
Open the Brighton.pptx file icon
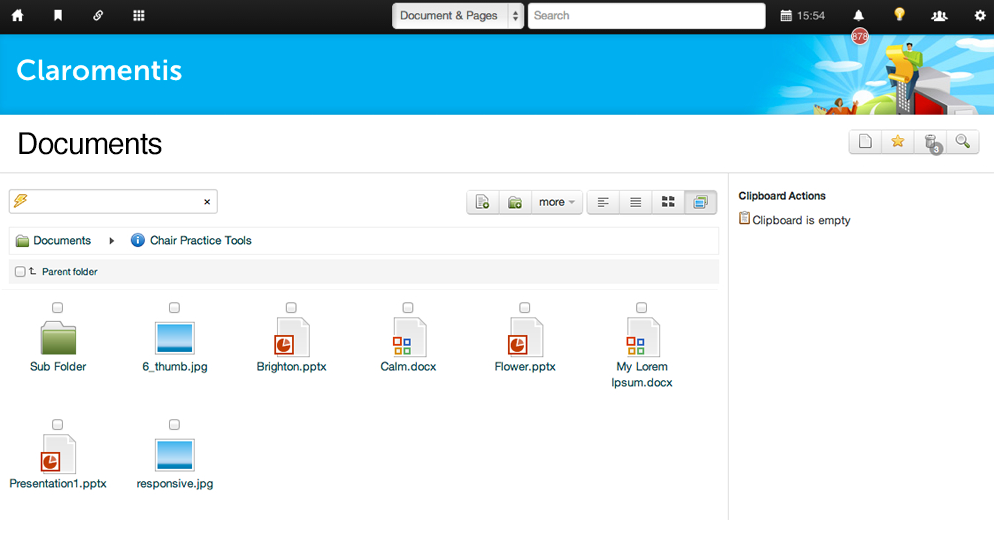292,337
